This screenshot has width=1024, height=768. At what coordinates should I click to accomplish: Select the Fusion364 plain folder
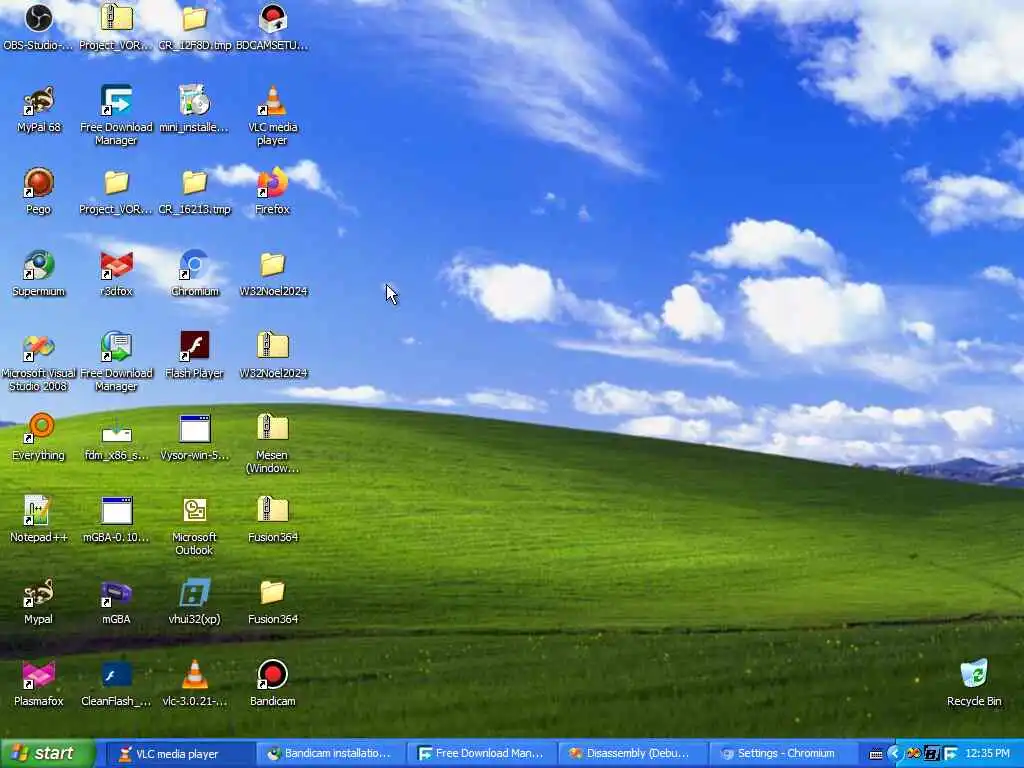click(x=272, y=601)
